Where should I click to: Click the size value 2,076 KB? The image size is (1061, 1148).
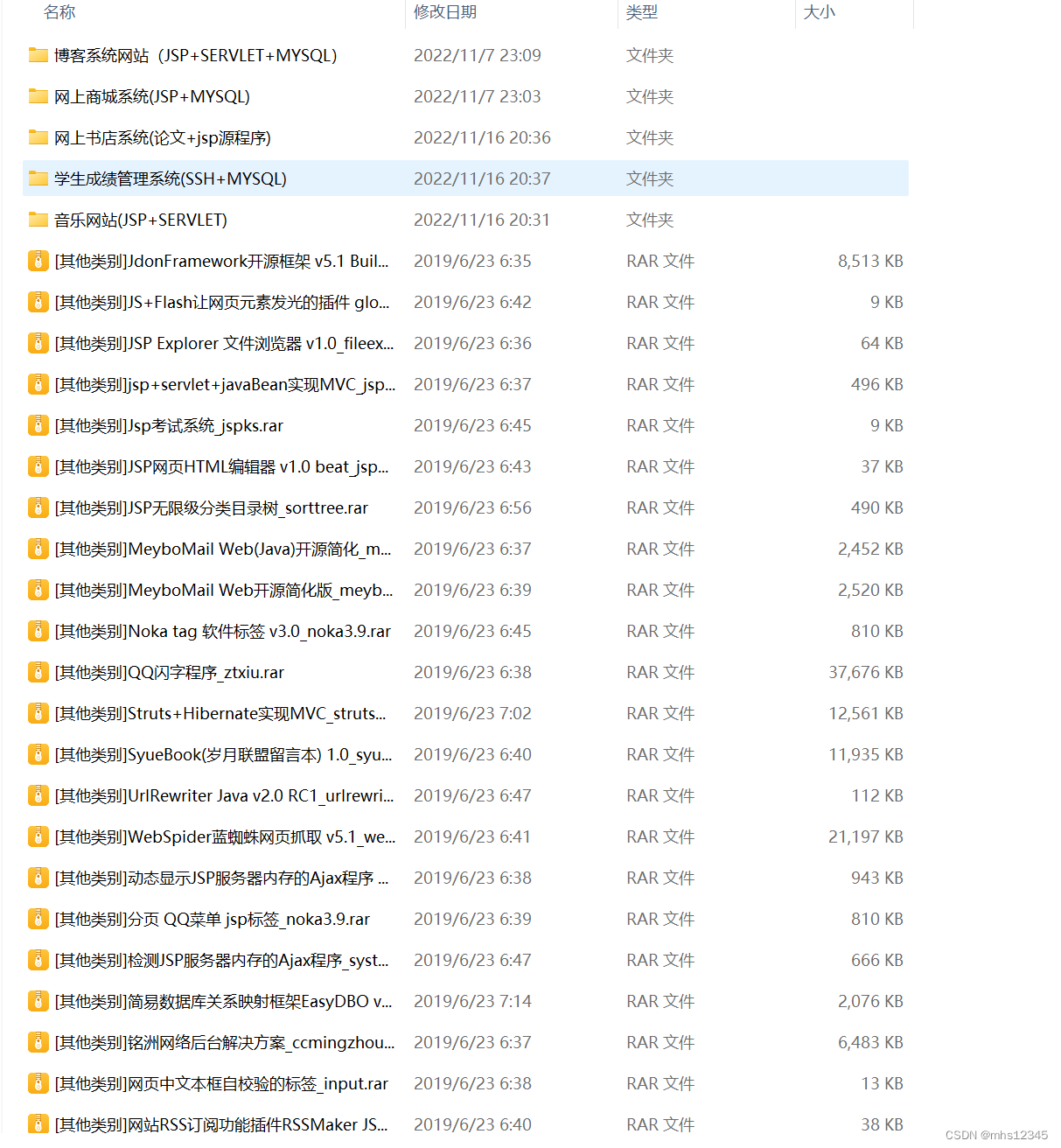(870, 1001)
